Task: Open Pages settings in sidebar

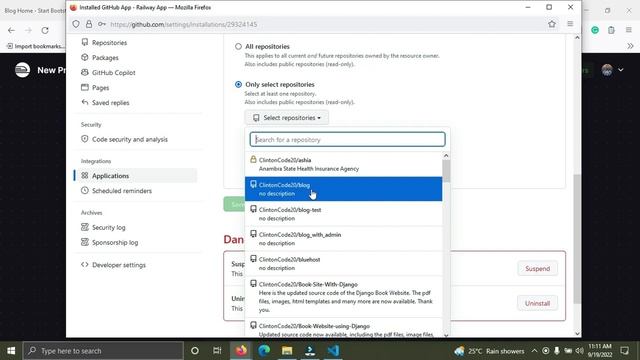Action: [100, 88]
